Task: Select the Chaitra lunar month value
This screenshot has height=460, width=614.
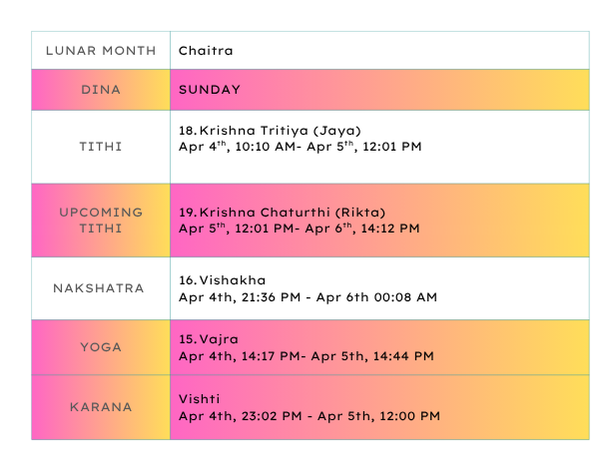Action: pyautogui.click(x=206, y=50)
